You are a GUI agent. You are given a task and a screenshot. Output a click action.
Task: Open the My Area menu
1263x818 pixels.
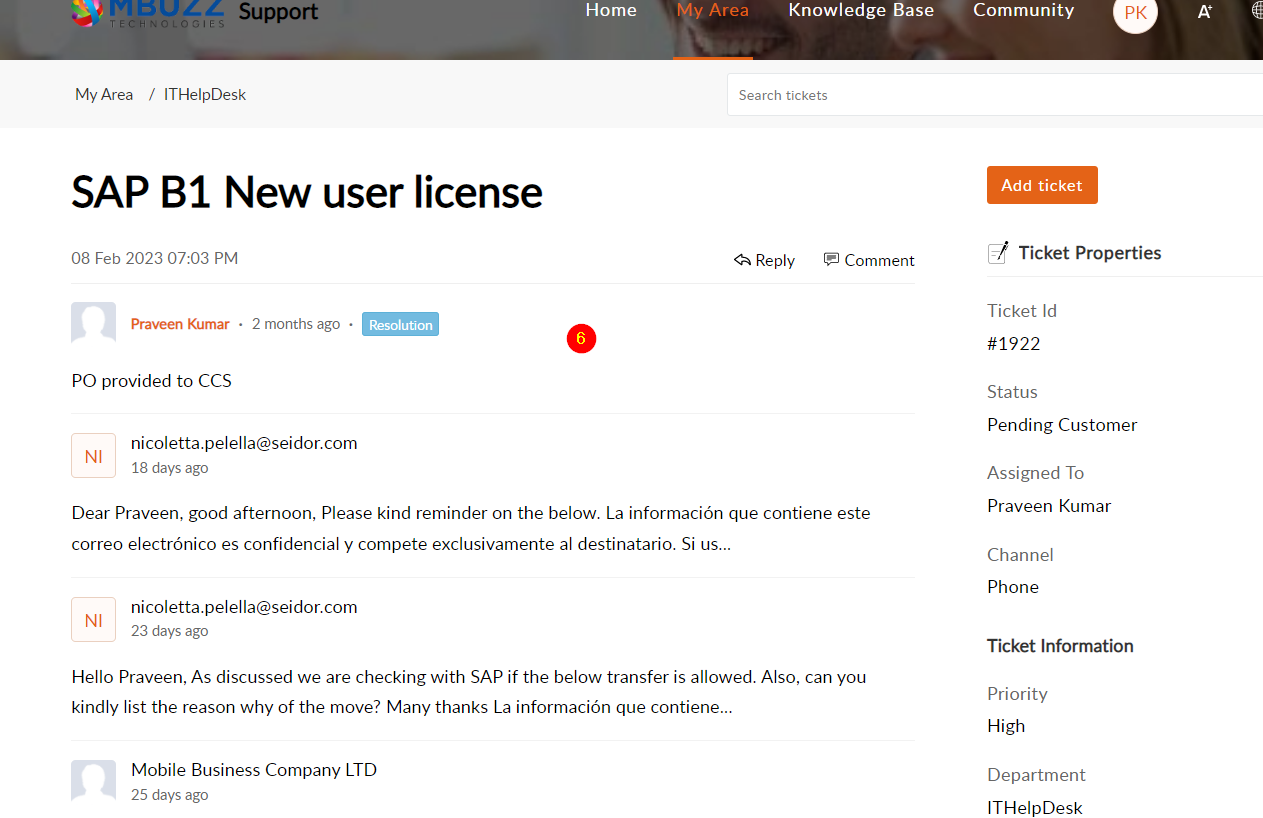pos(712,10)
